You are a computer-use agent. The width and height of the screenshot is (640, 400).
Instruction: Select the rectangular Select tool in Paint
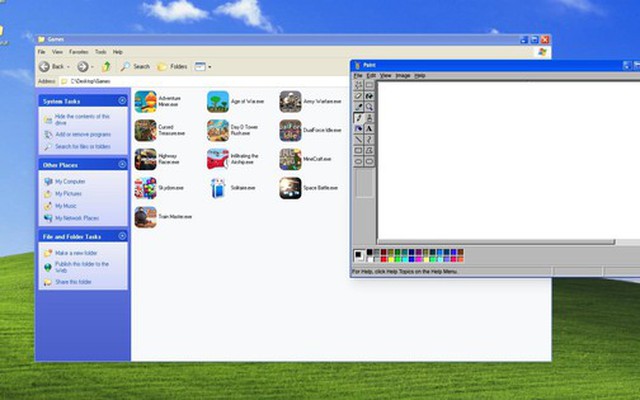[x=369, y=85]
